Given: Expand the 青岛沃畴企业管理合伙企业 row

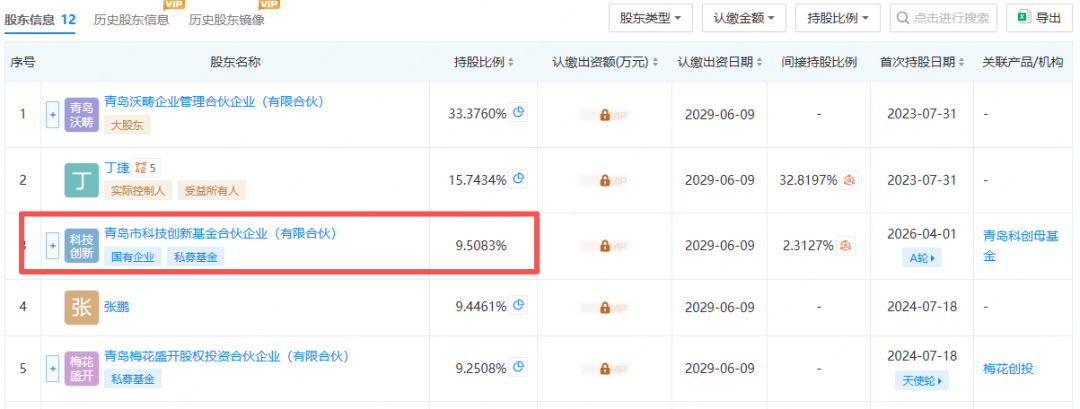Looking at the screenshot, I should [x=53, y=115].
